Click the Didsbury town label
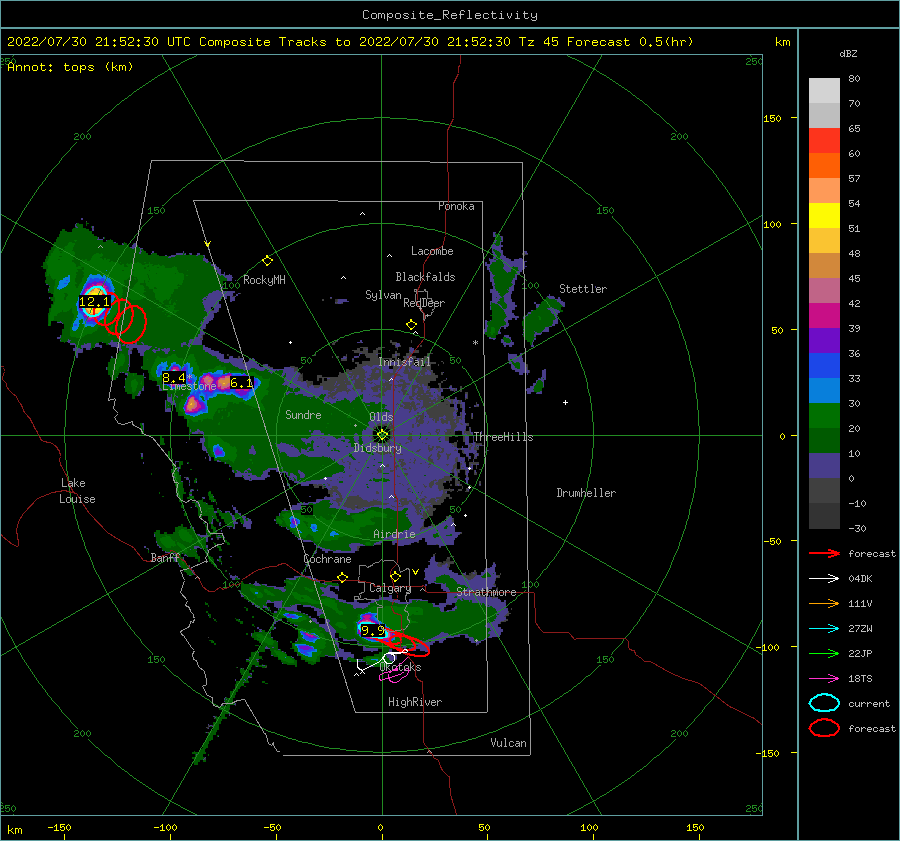 (x=377, y=448)
